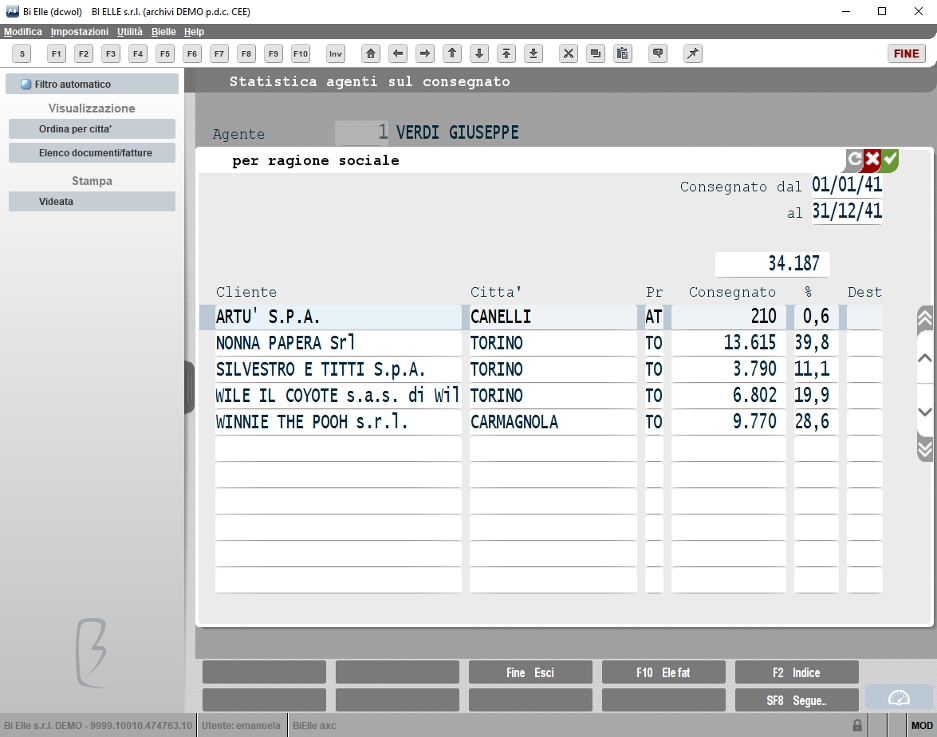Go to first rows with double-up chevron

click(x=925, y=319)
